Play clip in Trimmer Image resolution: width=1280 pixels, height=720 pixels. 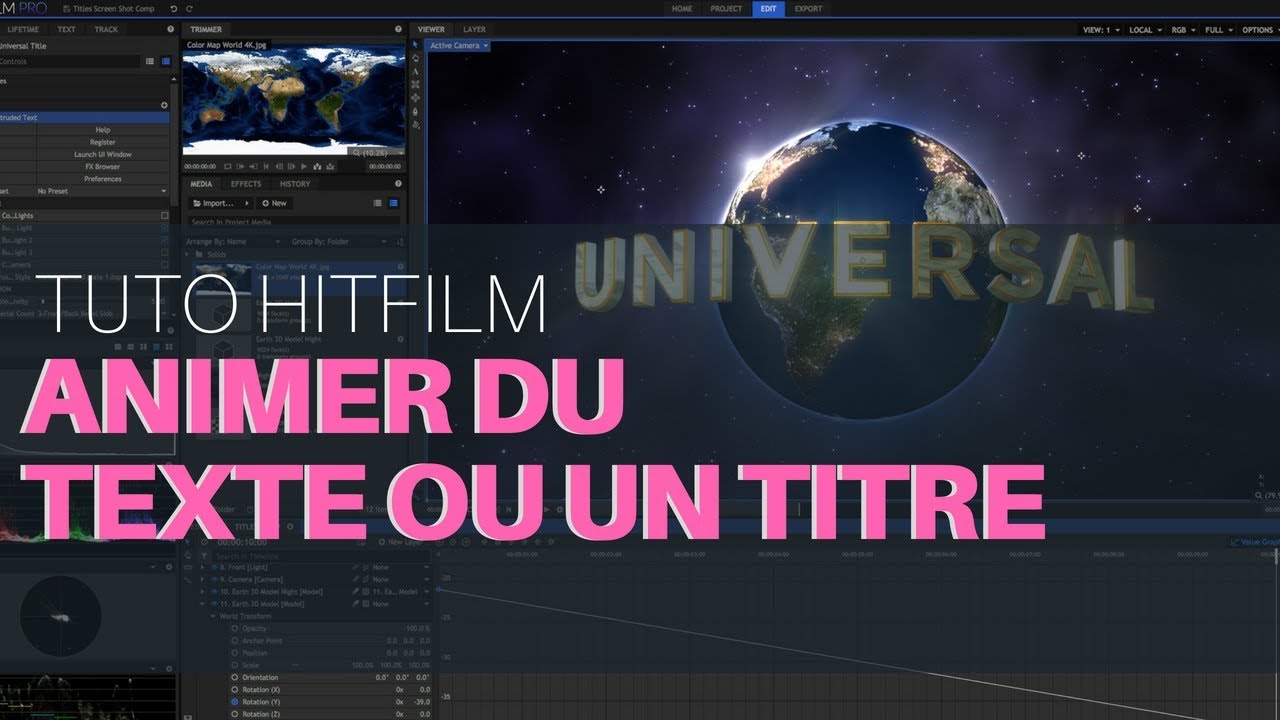[x=304, y=166]
